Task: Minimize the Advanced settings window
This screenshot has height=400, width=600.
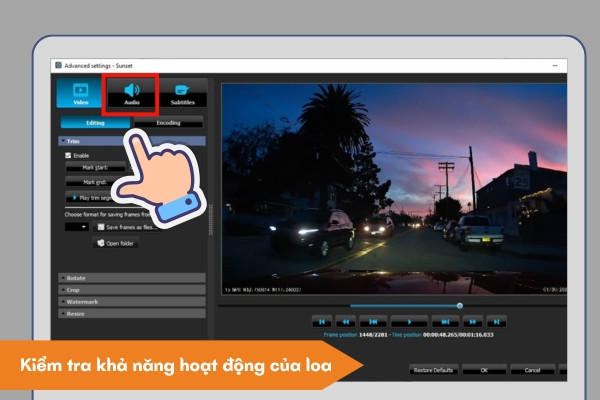Action: click(555, 65)
